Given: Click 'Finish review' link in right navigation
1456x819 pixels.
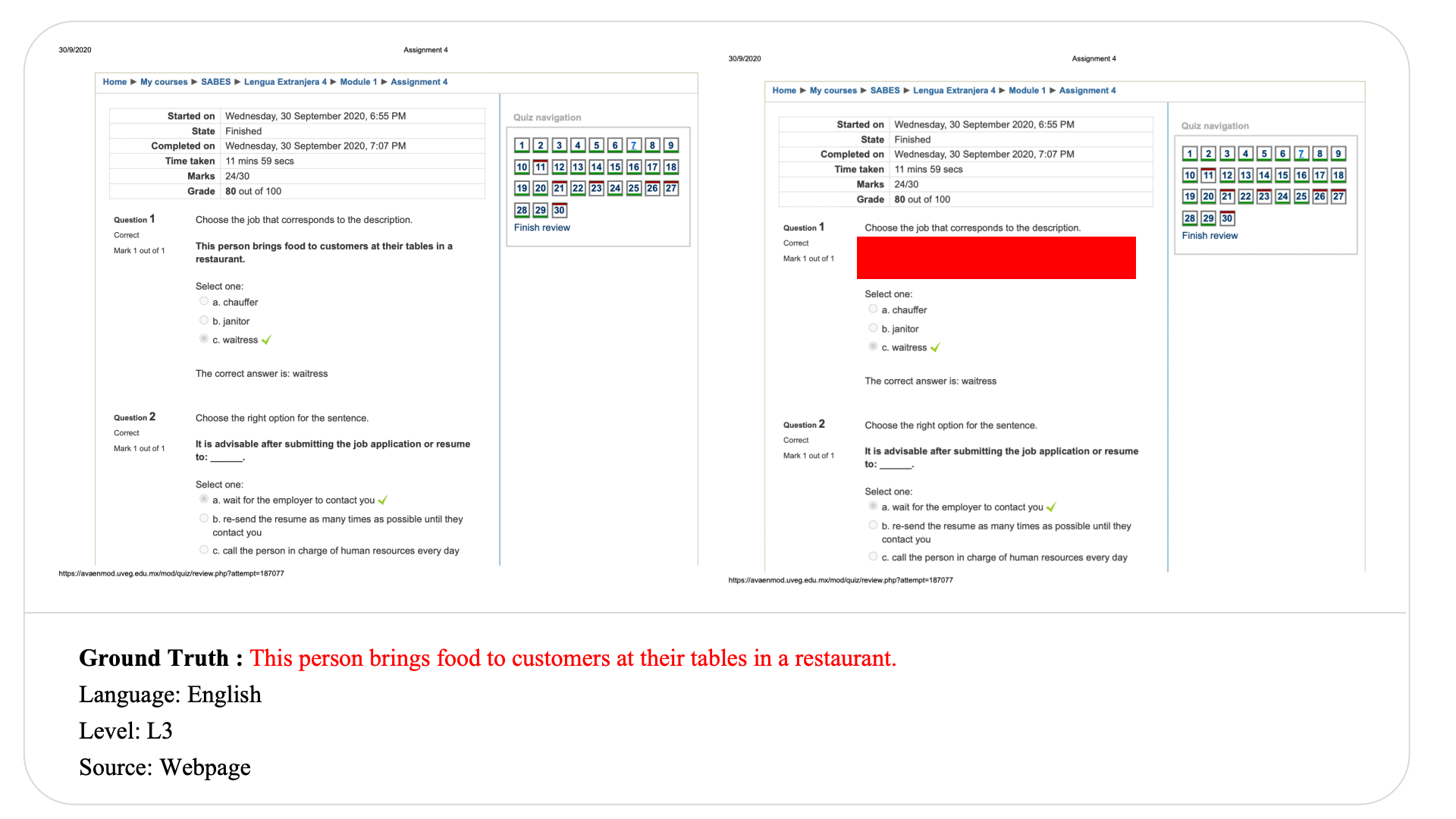Looking at the screenshot, I should [1210, 236].
